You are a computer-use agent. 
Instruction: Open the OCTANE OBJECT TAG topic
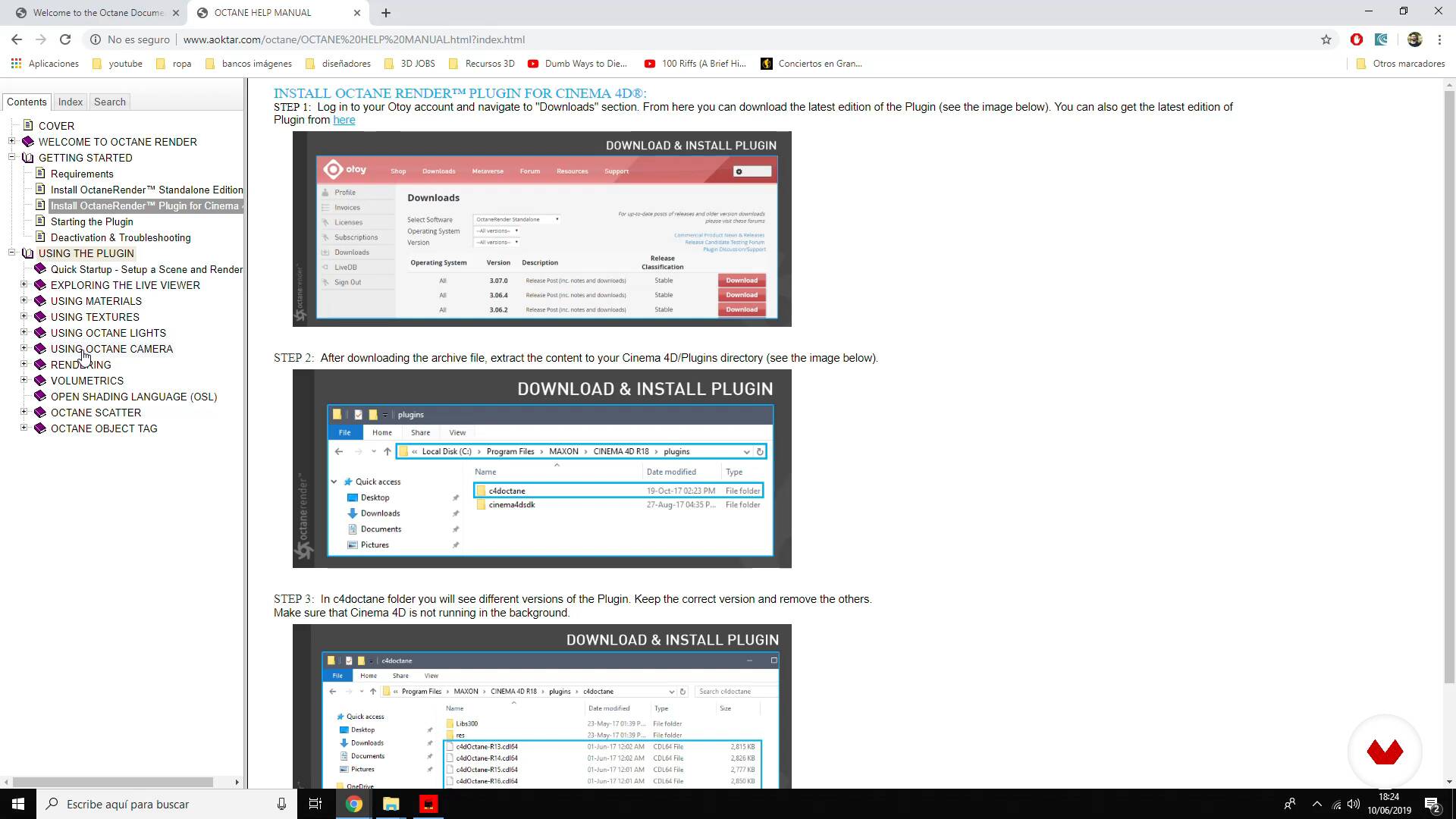click(x=104, y=428)
